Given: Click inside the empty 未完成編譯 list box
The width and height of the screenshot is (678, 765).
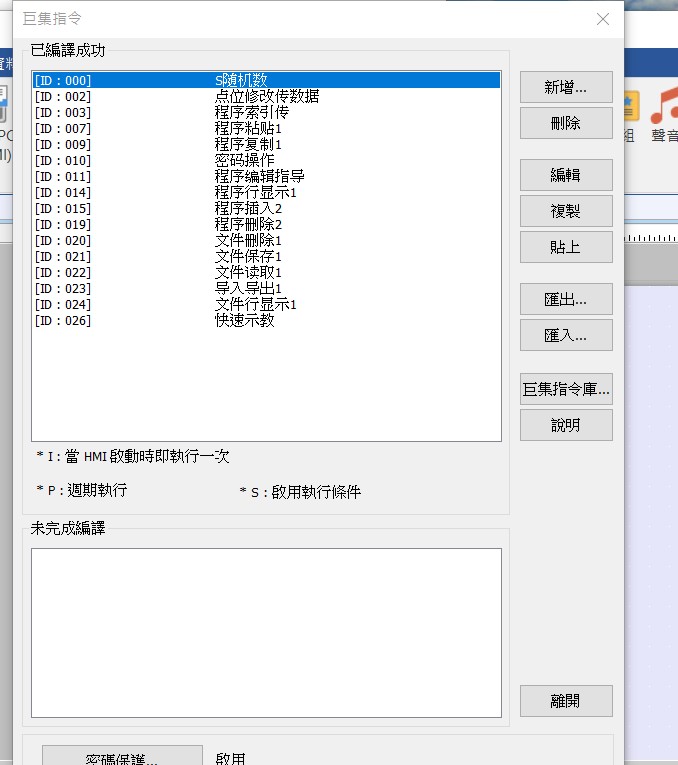Looking at the screenshot, I should 266,632.
